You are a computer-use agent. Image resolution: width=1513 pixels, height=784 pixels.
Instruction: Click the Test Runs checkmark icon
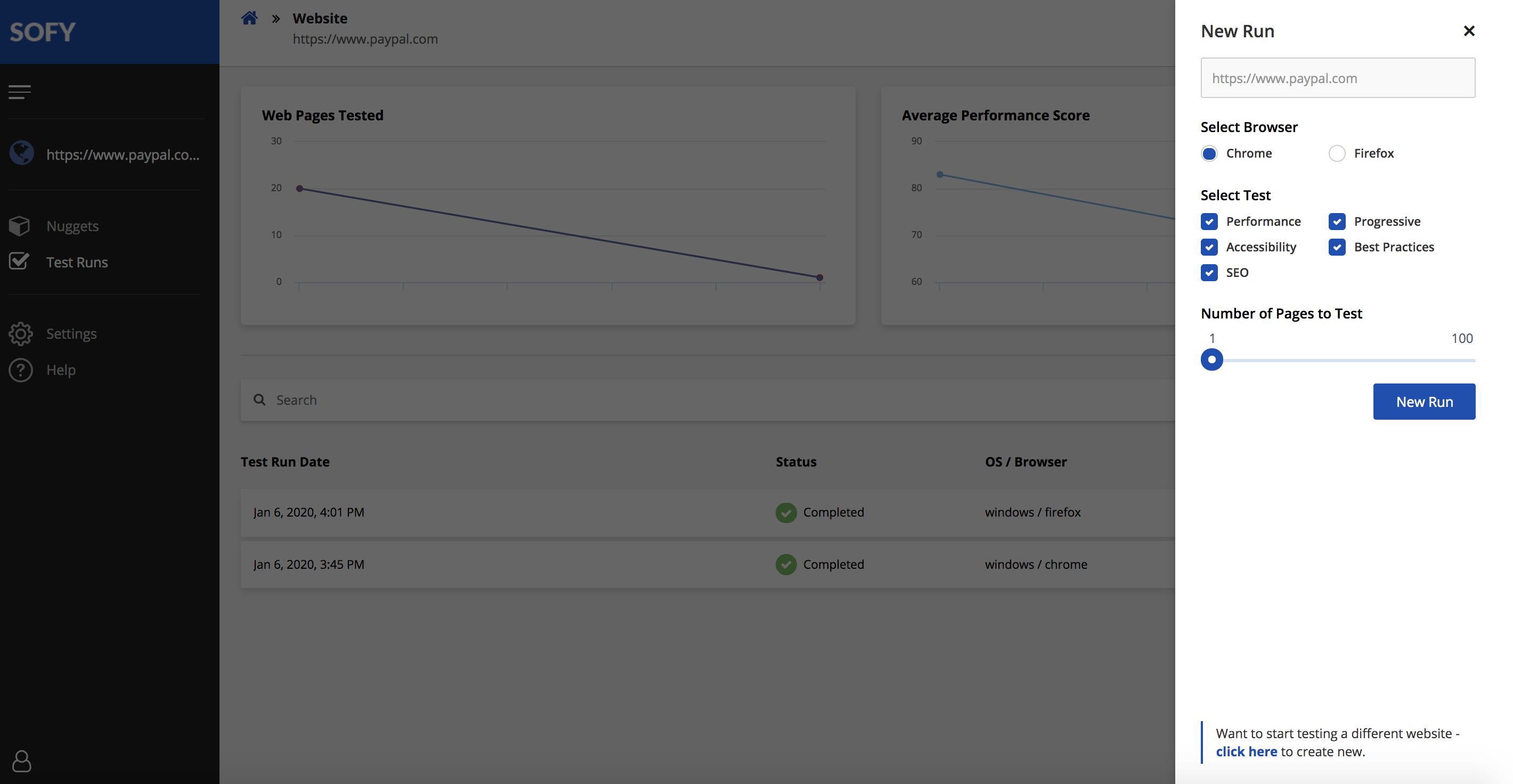click(x=19, y=261)
